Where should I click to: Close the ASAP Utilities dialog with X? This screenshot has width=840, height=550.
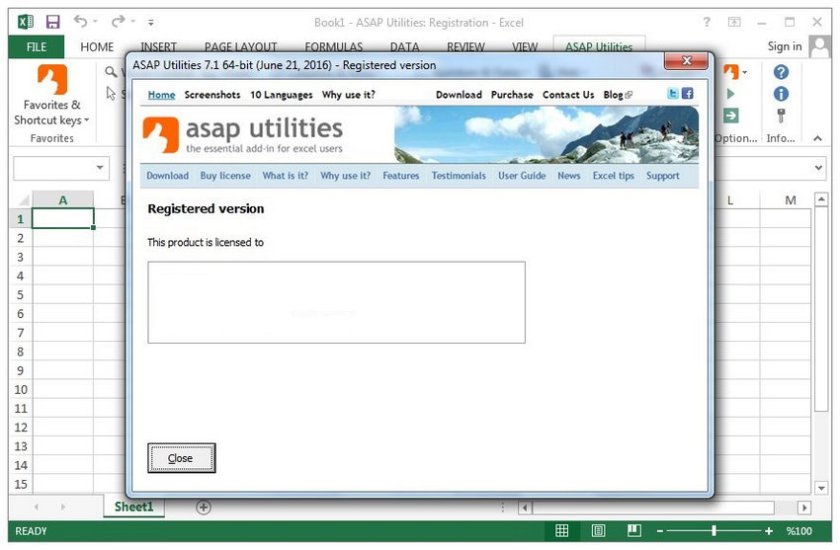686,61
